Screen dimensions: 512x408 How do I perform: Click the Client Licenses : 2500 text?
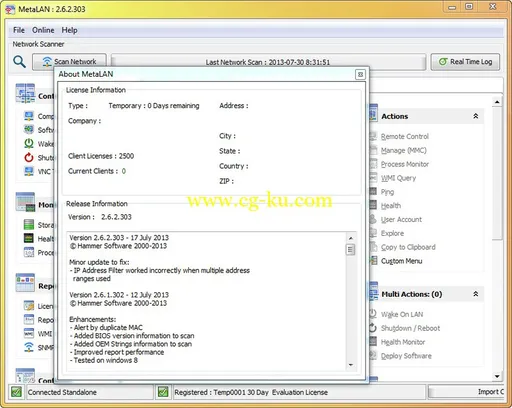[101, 156]
